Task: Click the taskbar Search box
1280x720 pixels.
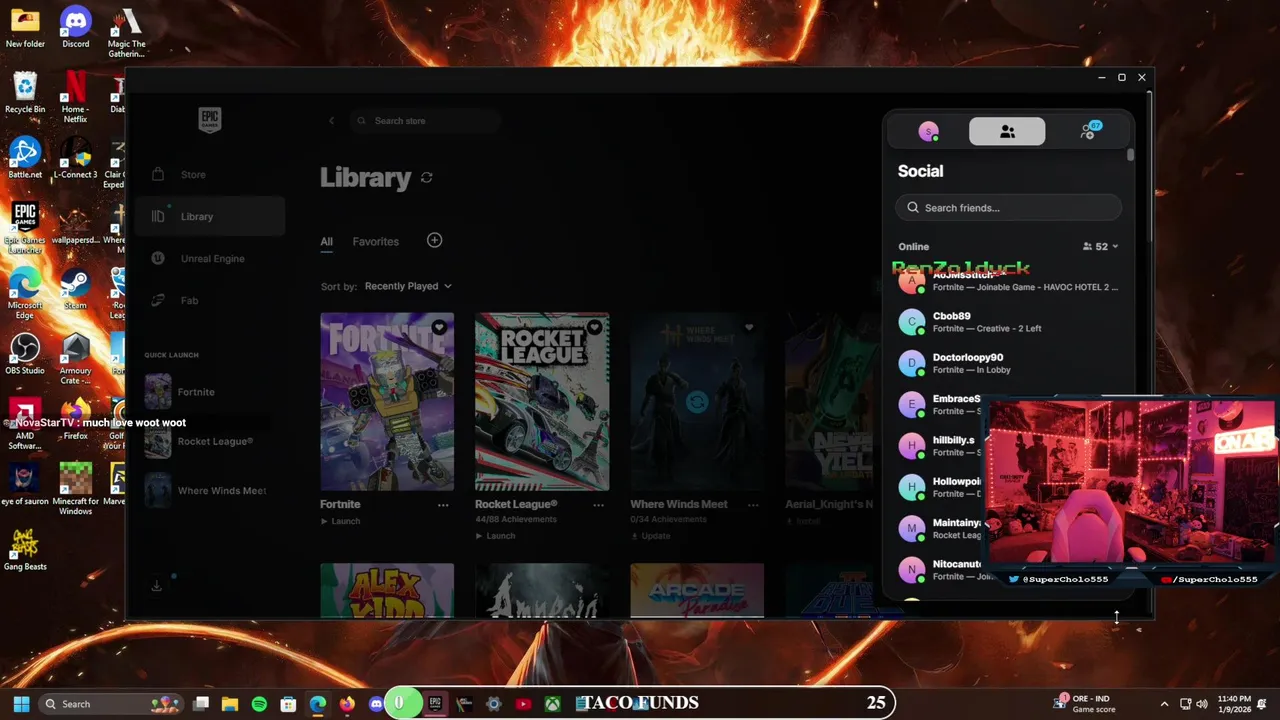Action: [x=111, y=704]
